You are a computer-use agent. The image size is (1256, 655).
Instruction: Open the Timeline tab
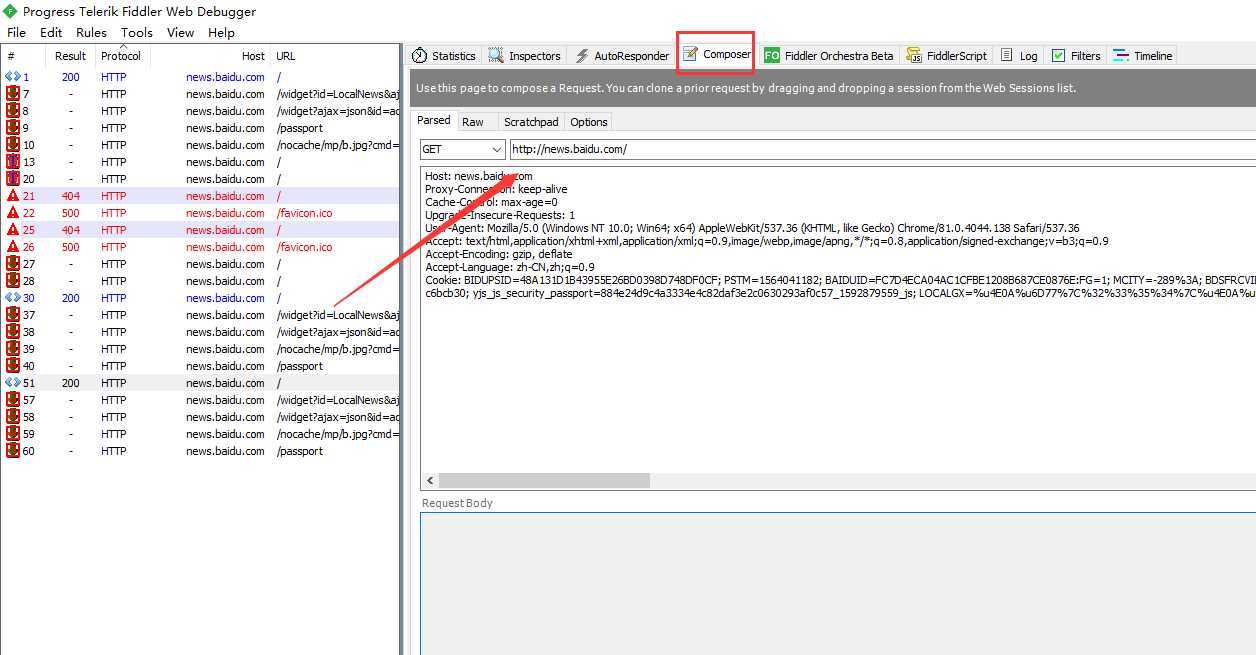click(1143, 56)
